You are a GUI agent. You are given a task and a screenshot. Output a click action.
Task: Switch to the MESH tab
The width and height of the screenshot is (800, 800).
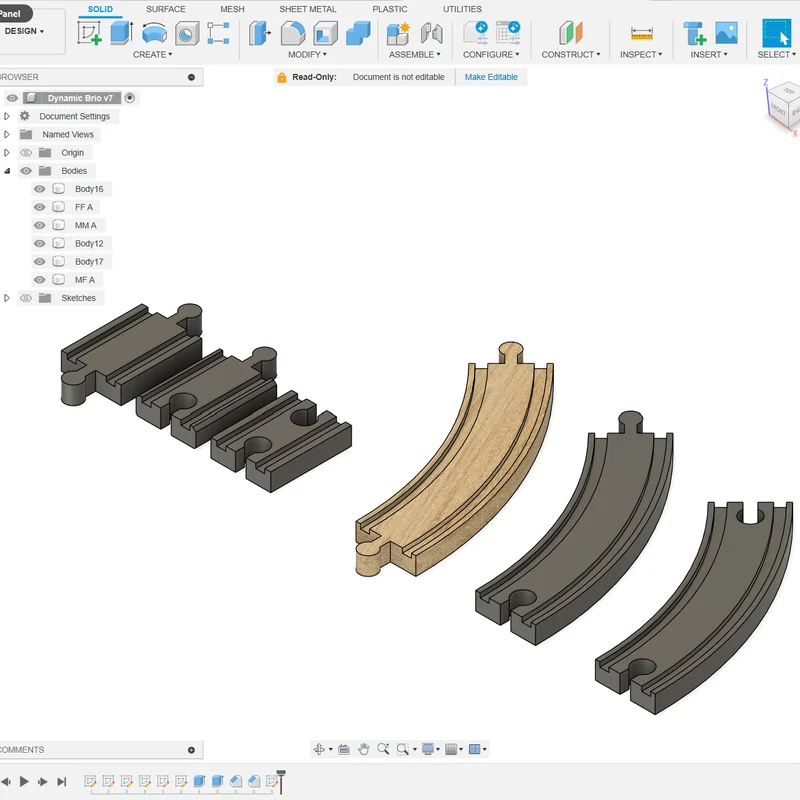tap(232, 9)
